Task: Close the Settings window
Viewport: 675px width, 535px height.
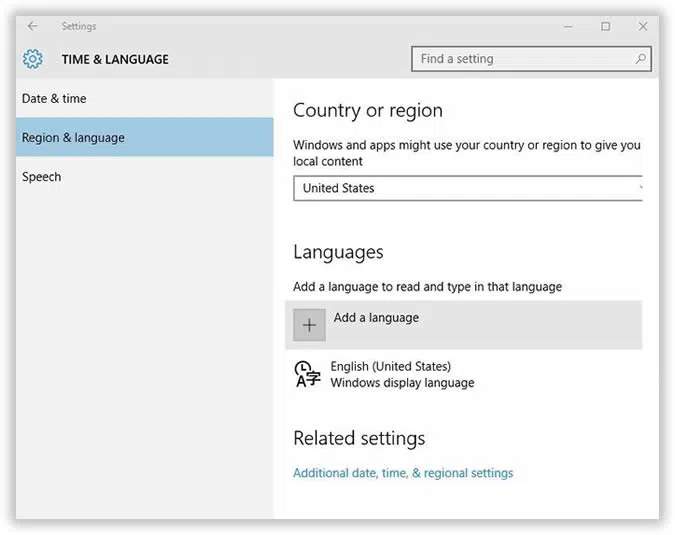Action: pyautogui.click(x=640, y=26)
